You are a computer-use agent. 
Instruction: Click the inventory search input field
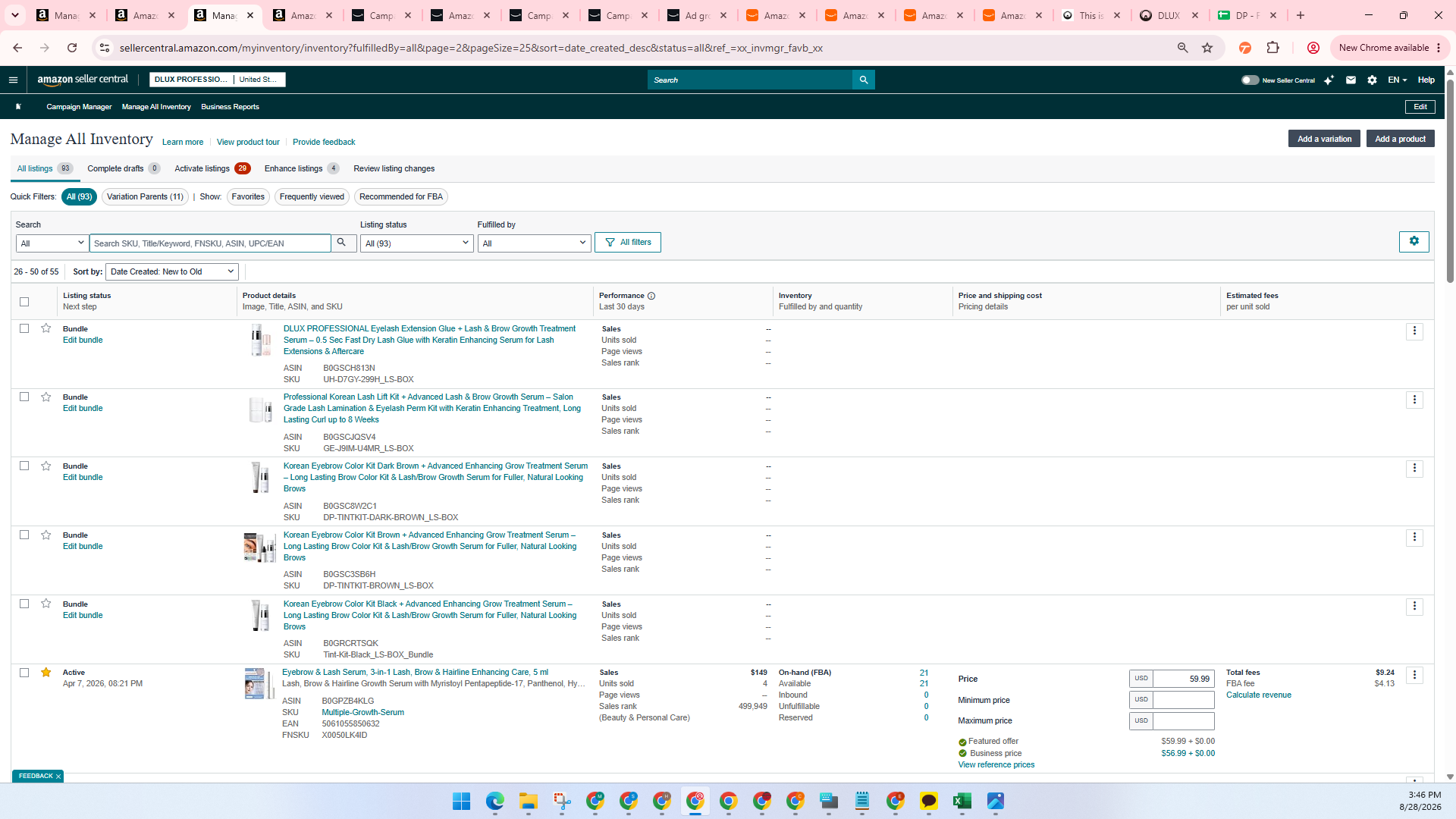(x=210, y=243)
